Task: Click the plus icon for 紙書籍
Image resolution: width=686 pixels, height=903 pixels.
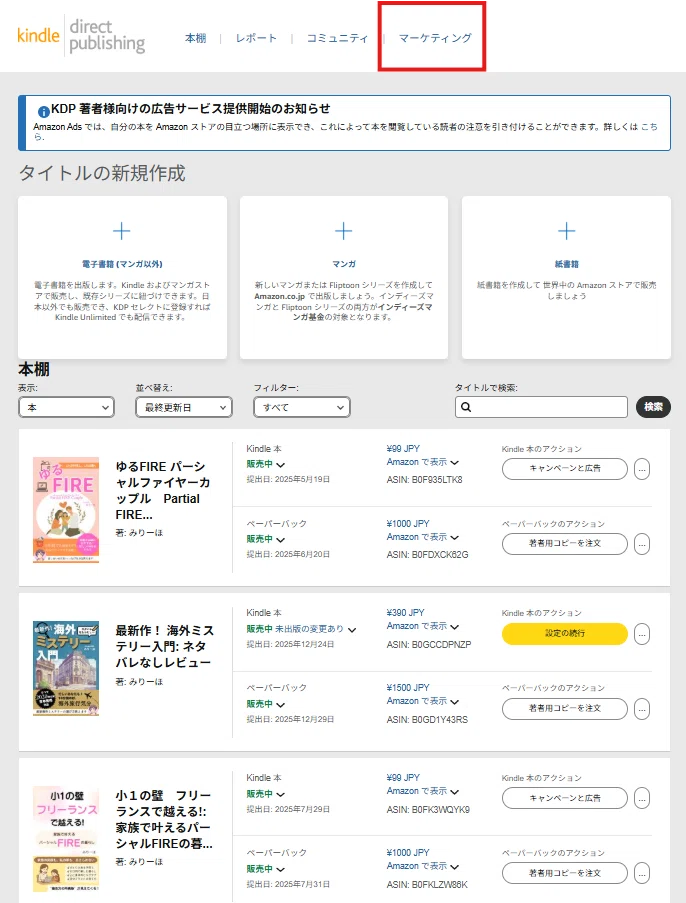Action: point(566,231)
